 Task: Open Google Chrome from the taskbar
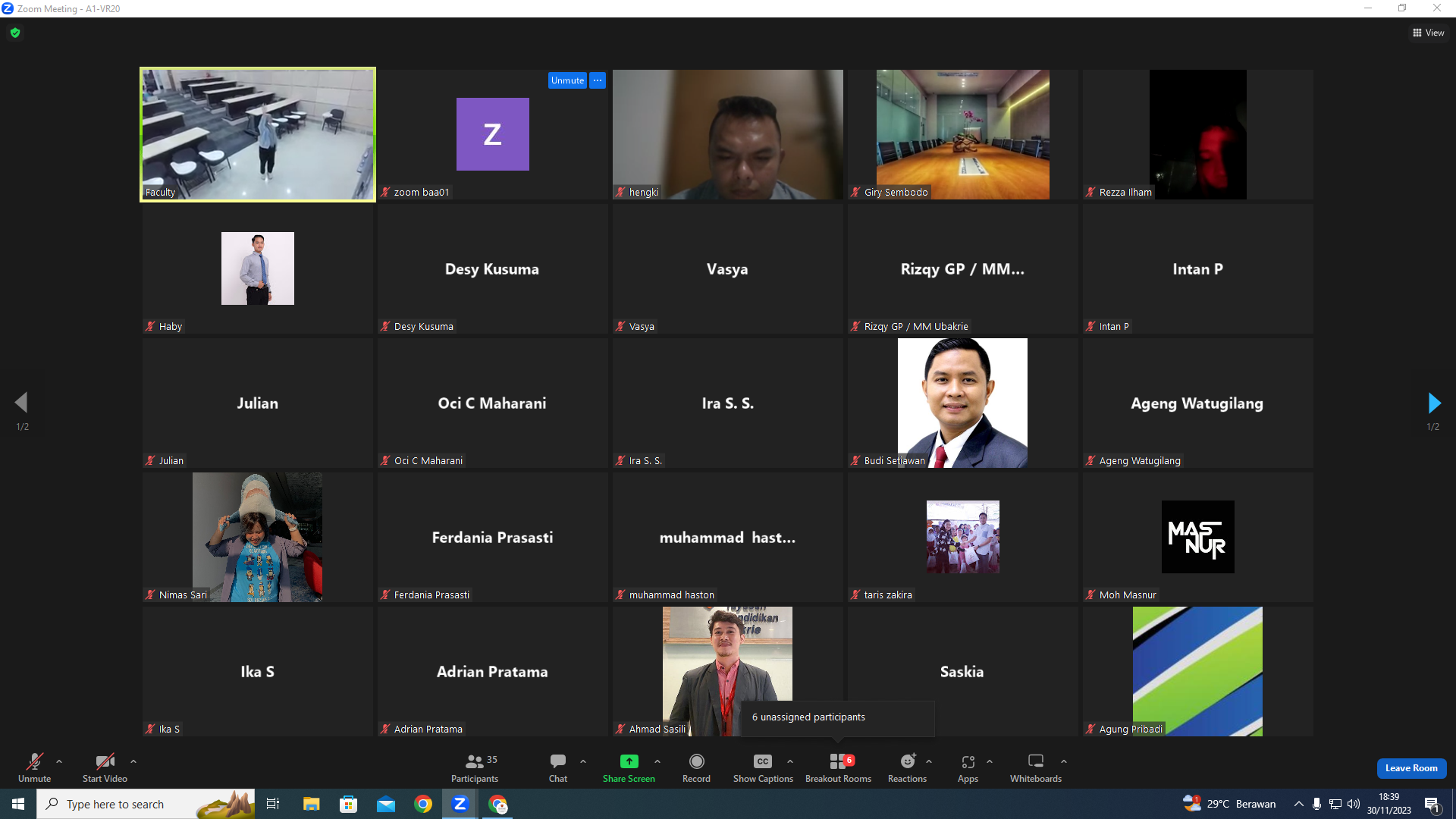point(423,804)
